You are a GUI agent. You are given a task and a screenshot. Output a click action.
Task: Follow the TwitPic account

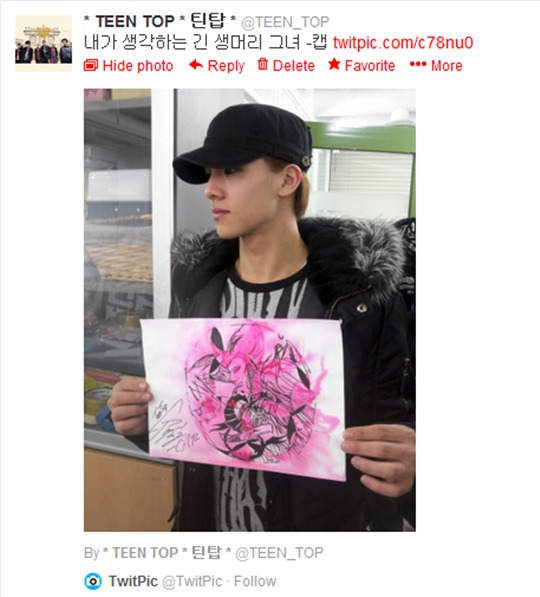click(x=255, y=581)
